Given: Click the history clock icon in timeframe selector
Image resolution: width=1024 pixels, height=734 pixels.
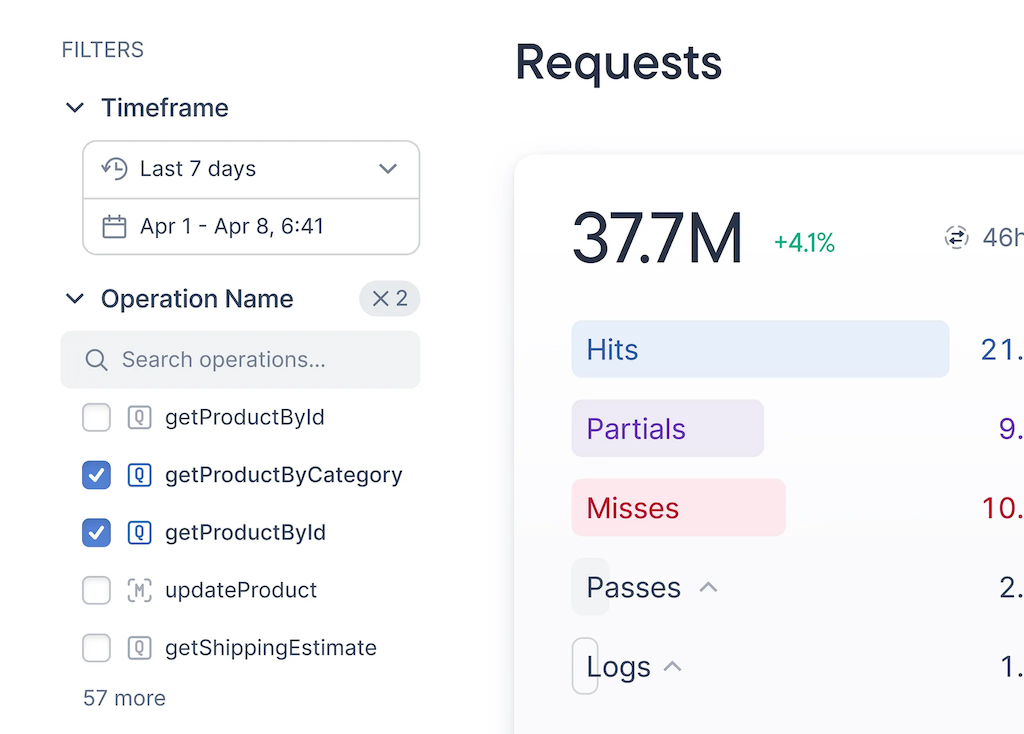Looking at the screenshot, I should pyautogui.click(x=114, y=168).
